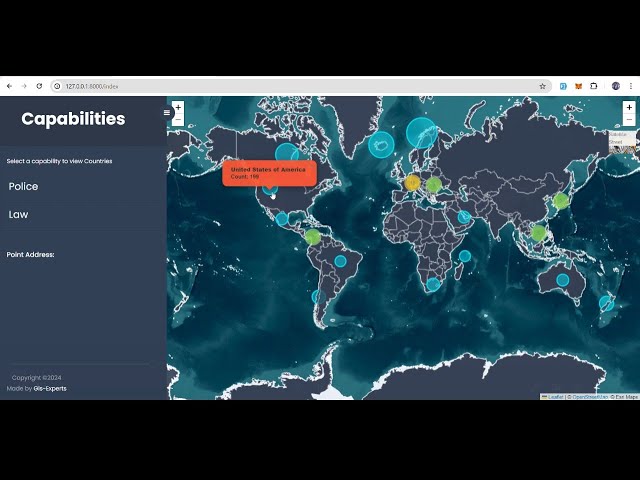Viewport: 640px width, 480px height.
Task: Reload the page
Action: (x=39, y=86)
